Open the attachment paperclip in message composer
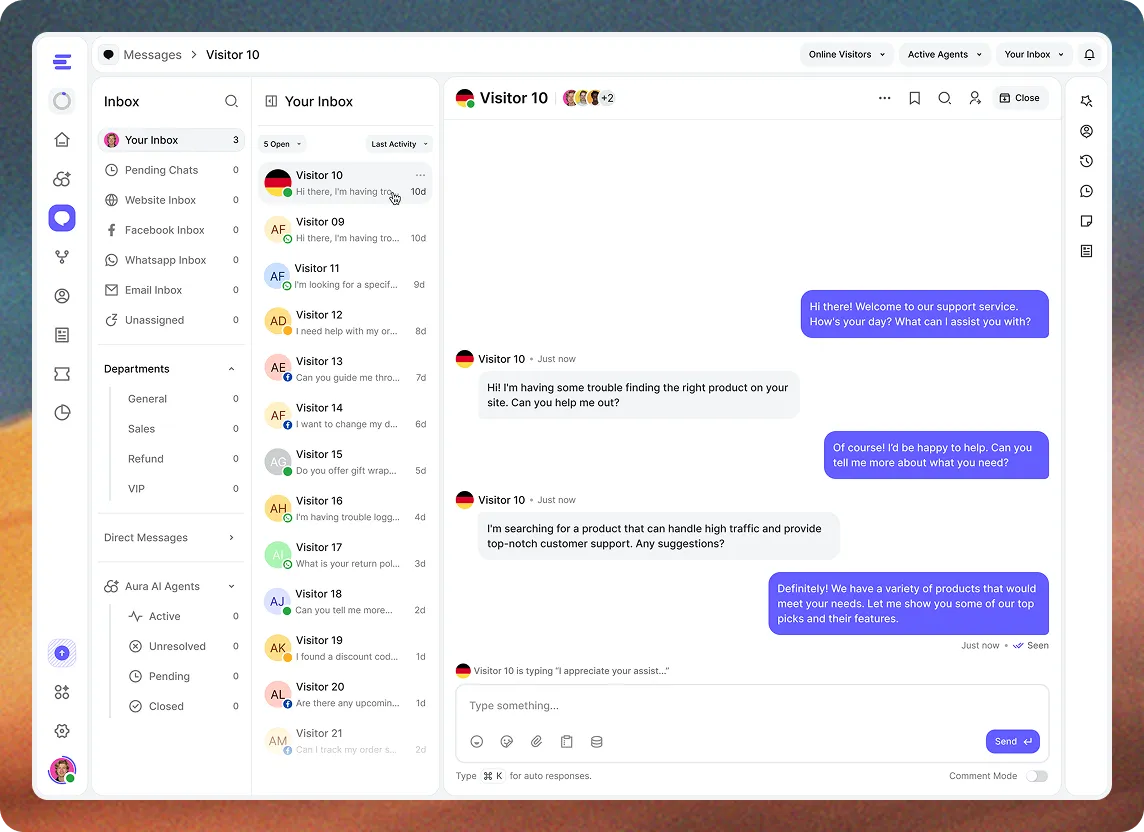The height and width of the screenshot is (832, 1144). (536, 742)
